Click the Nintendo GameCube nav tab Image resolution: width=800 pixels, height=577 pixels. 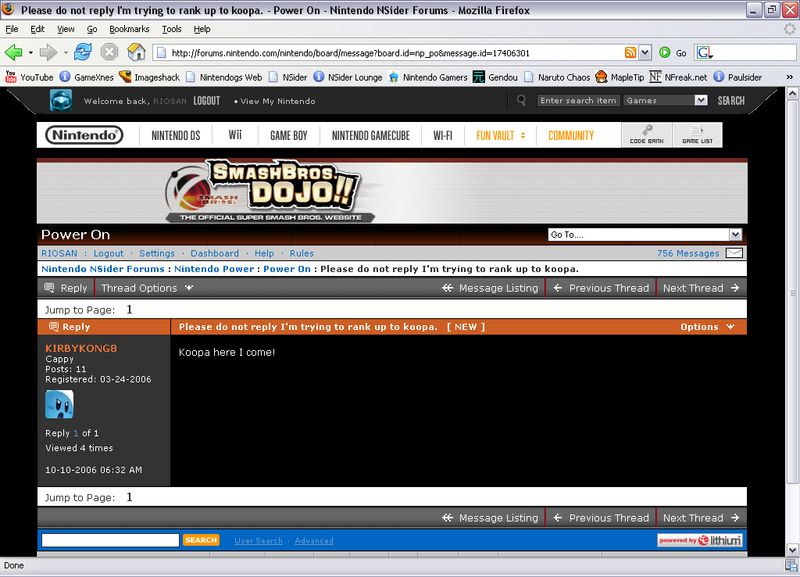point(371,135)
